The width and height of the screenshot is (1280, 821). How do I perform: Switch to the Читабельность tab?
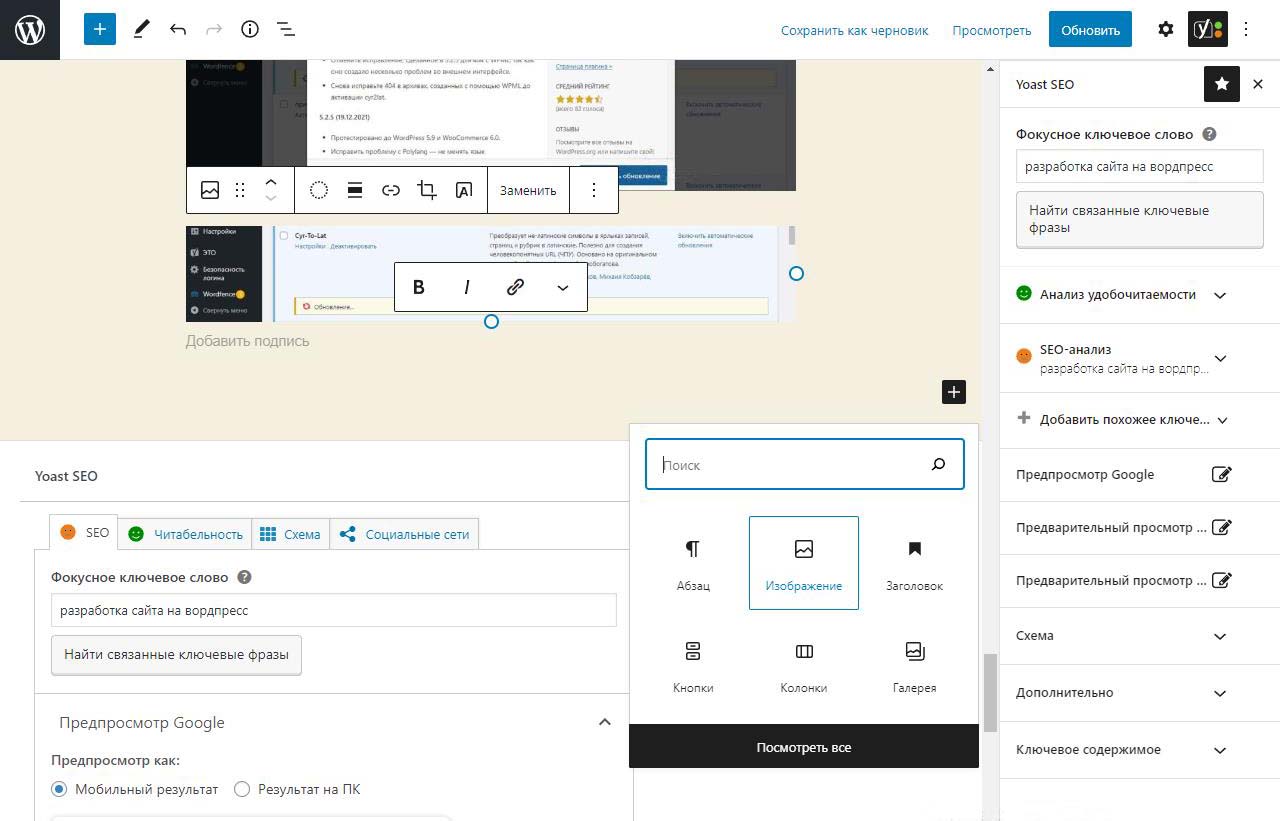click(185, 534)
